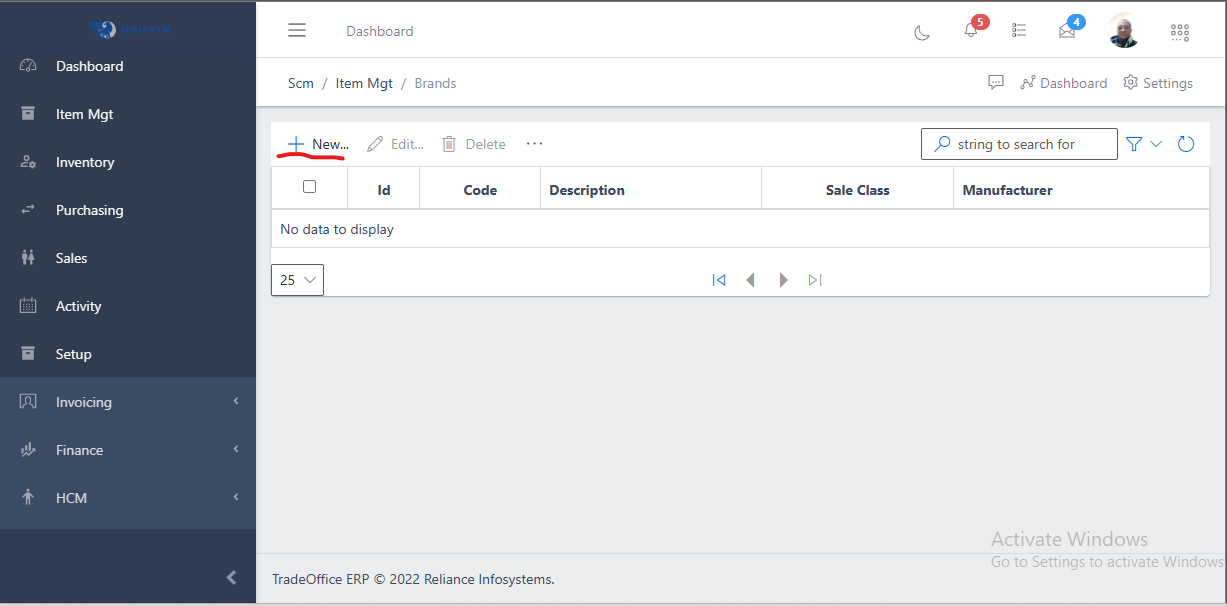Open the apps grid icon
Viewport: 1227px width, 606px height.
point(1180,32)
